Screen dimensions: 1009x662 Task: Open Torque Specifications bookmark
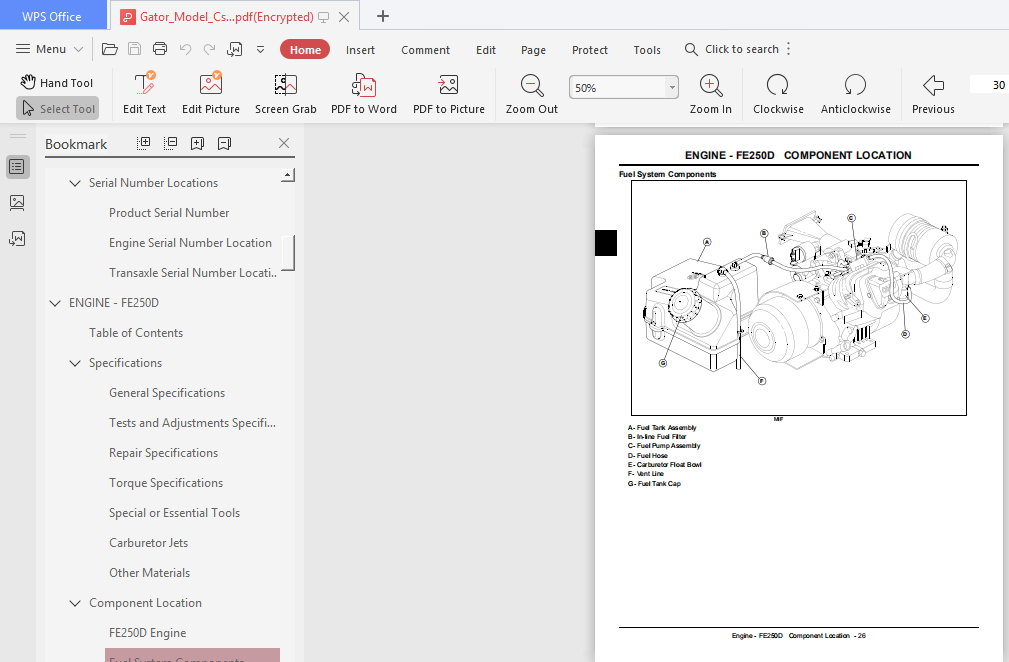point(165,483)
